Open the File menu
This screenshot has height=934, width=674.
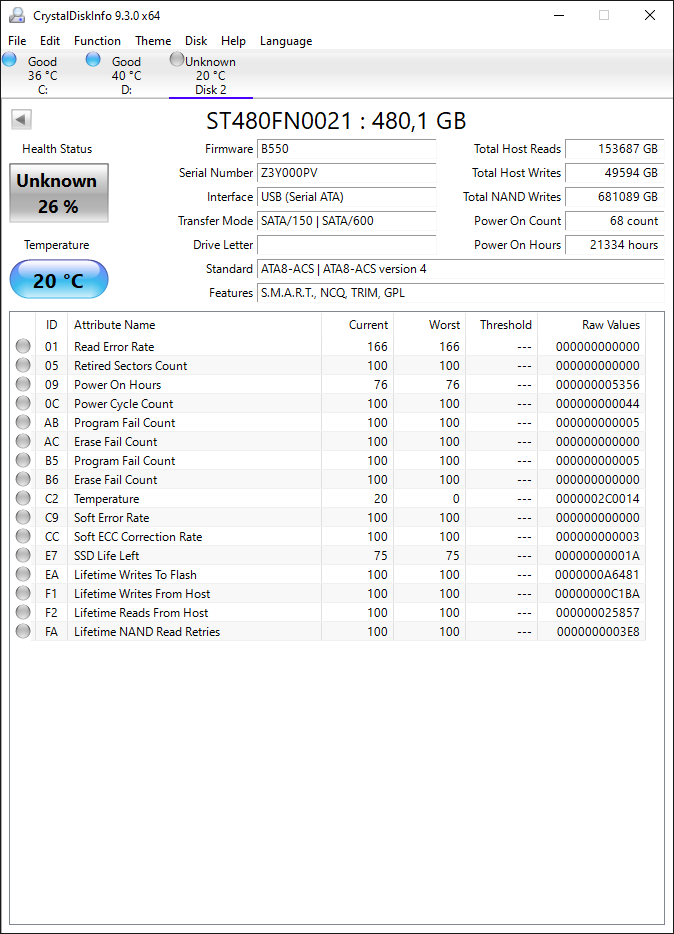(x=17, y=41)
